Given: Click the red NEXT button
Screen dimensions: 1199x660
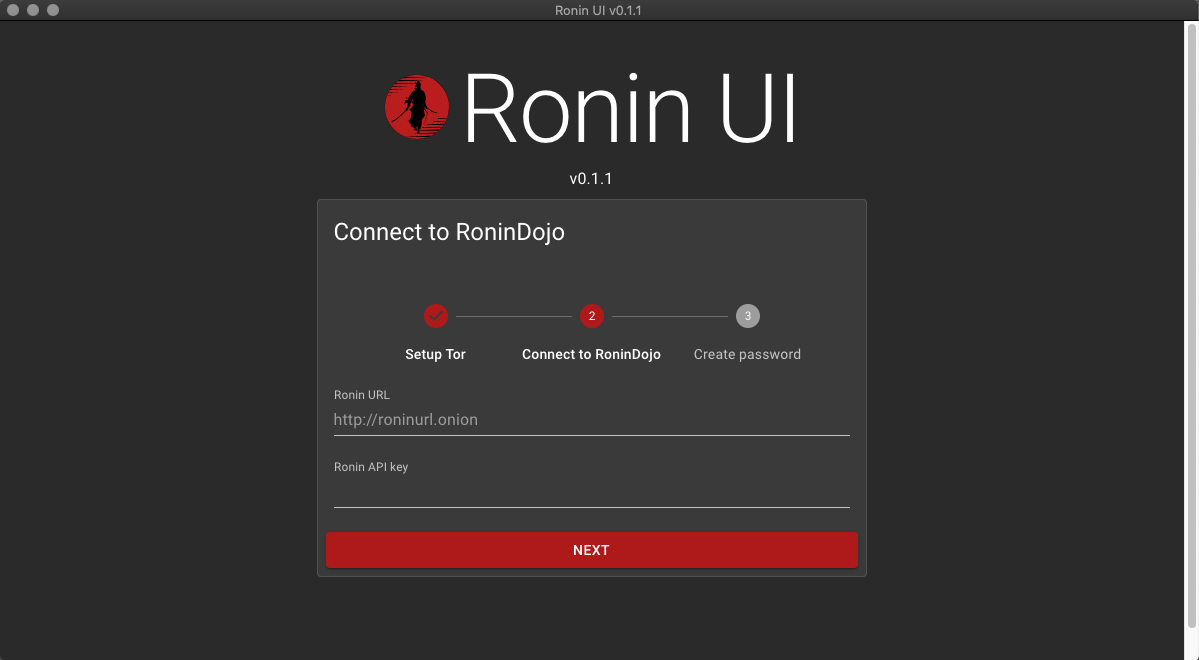Looking at the screenshot, I should coord(592,550).
